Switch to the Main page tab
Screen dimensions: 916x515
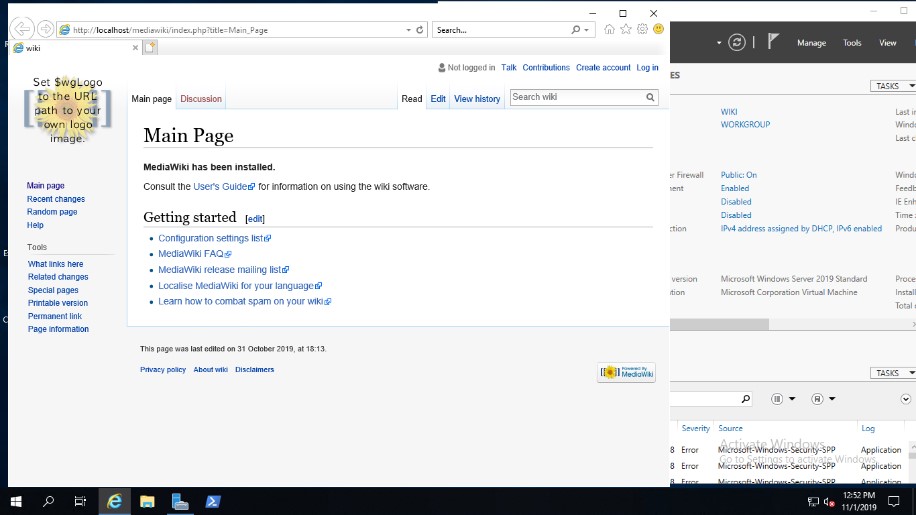[x=151, y=99]
